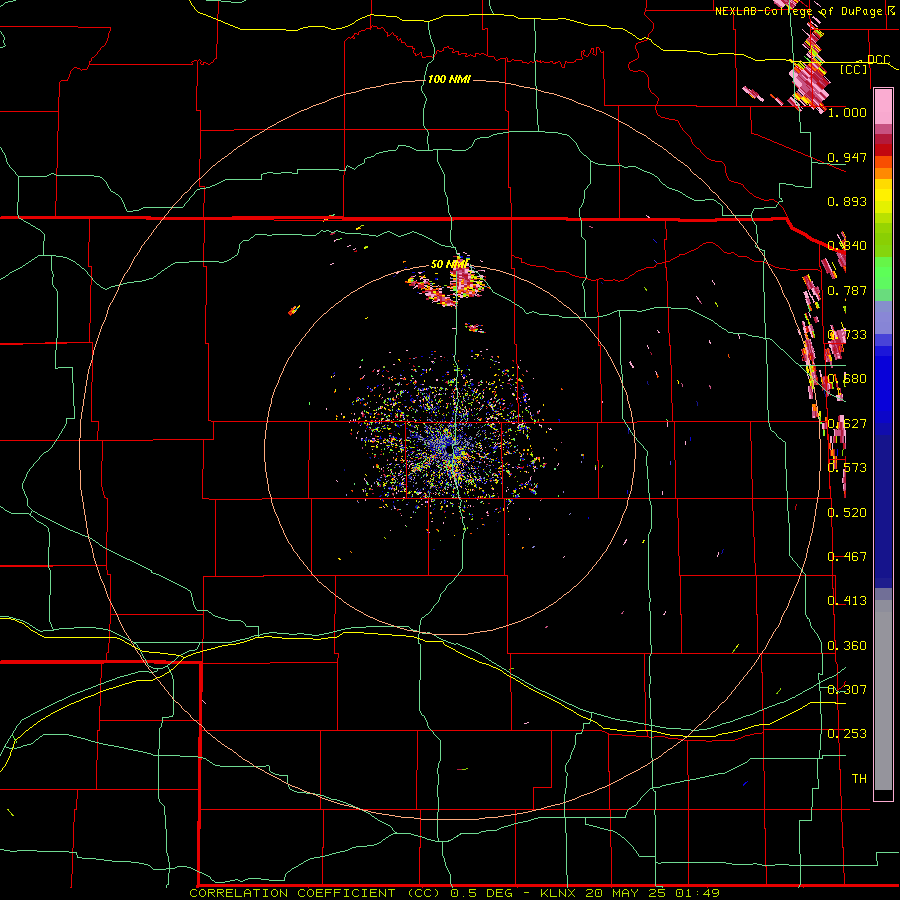This screenshot has height=900, width=900.
Task: Click the TH label on color scale
Action: (859, 778)
